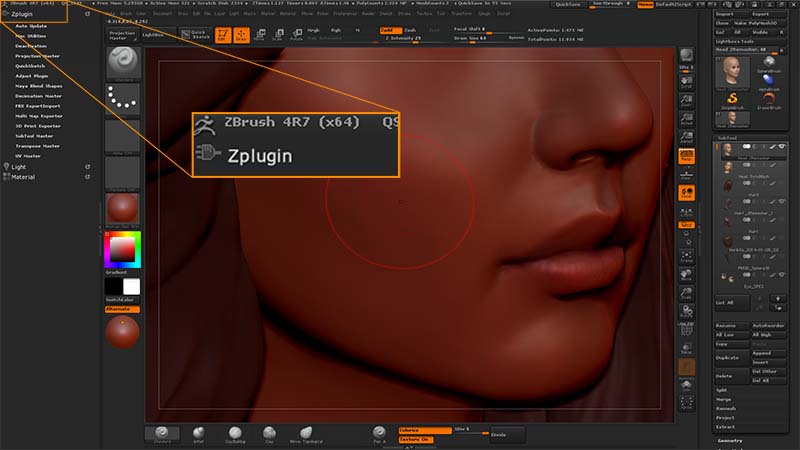Screen dimensions: 800x450
Task: Click the SwitchColor label
Action: [x=119, y=300]
